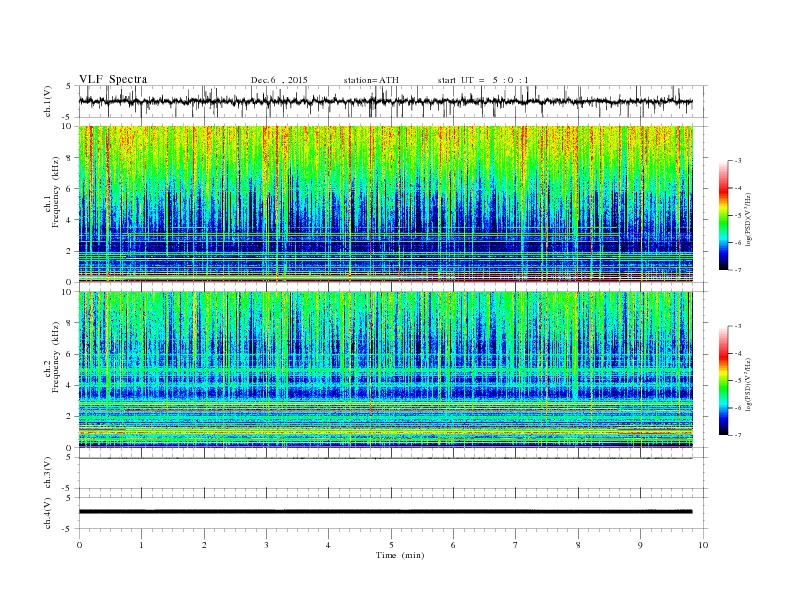This screenshot has height=612, width=792.
Task: Click the "1" tick on the time axis
Action: 141,545
